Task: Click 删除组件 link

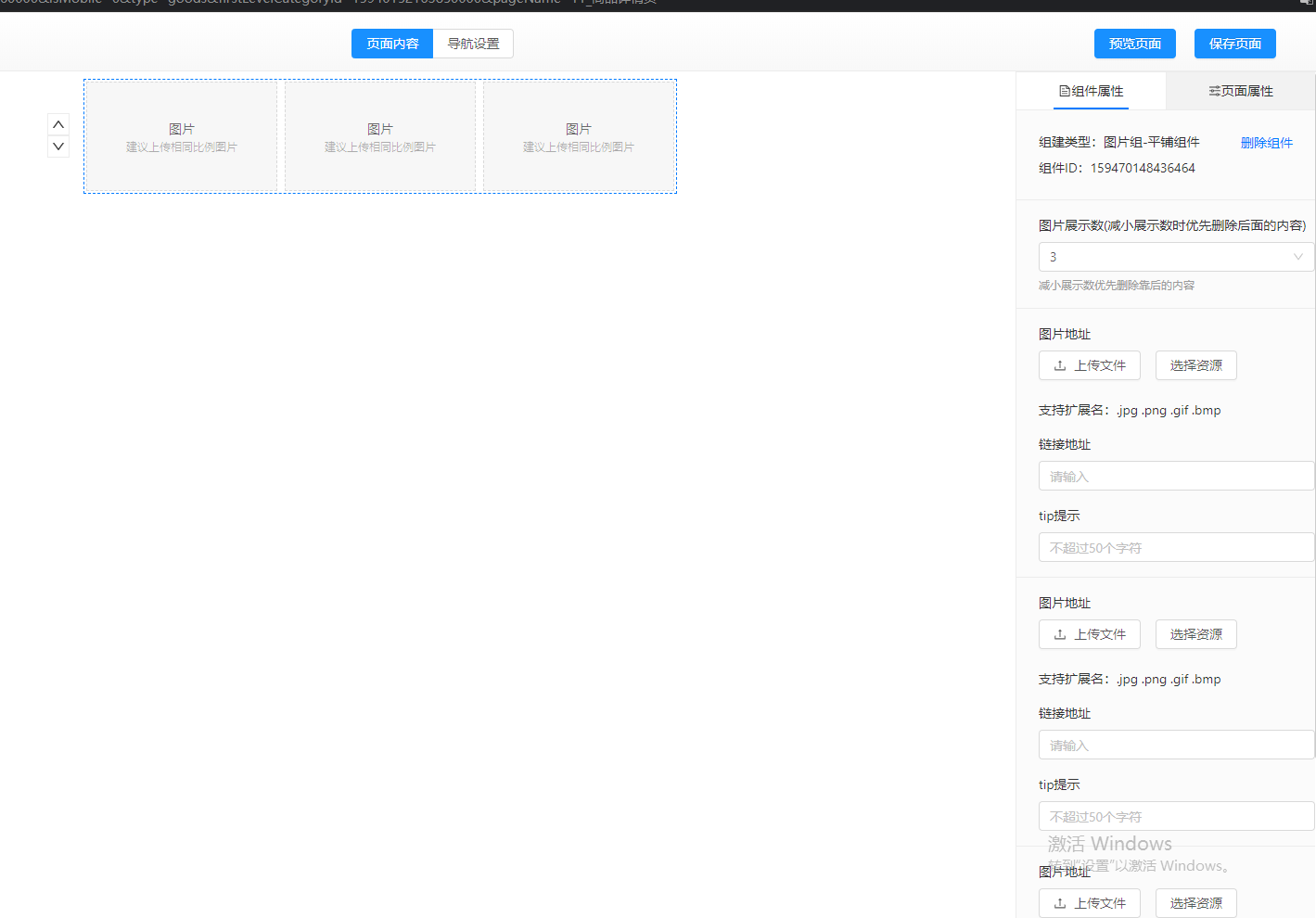Action: click(x=1267, y=143)
